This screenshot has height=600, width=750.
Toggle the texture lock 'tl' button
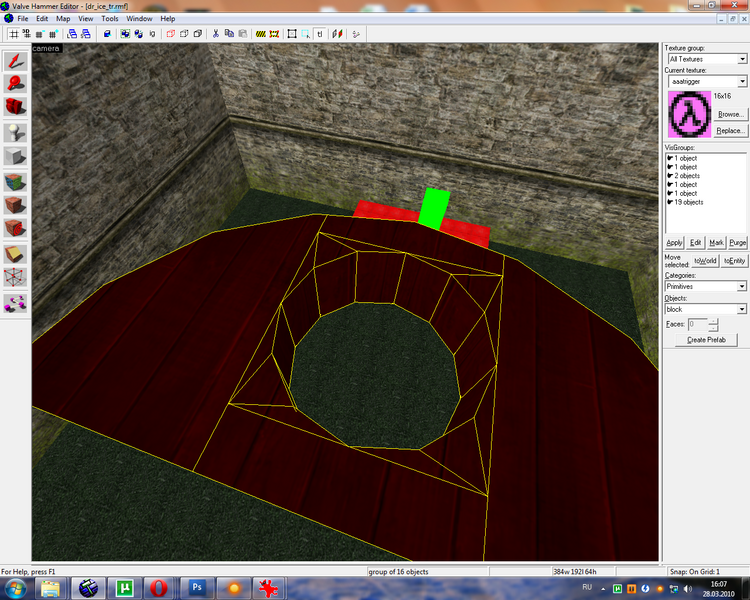[x=320, y=34]
